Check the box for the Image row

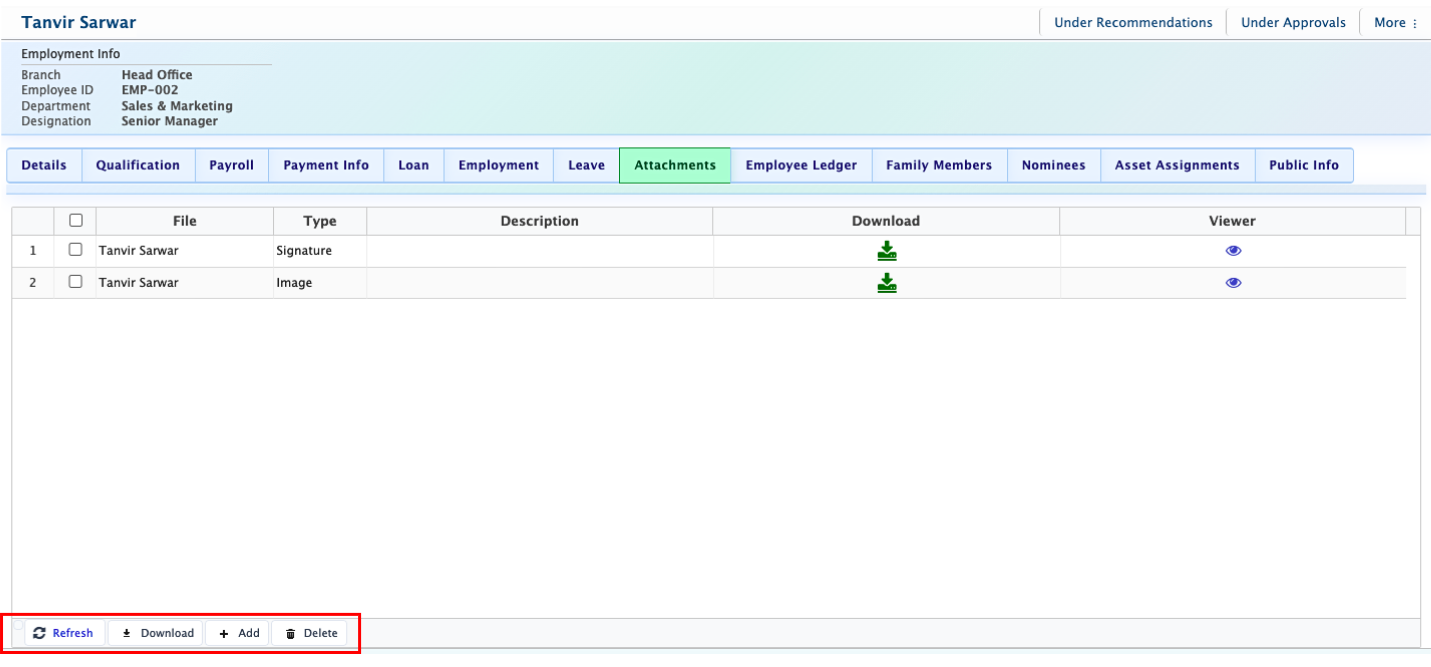point(75,282)
